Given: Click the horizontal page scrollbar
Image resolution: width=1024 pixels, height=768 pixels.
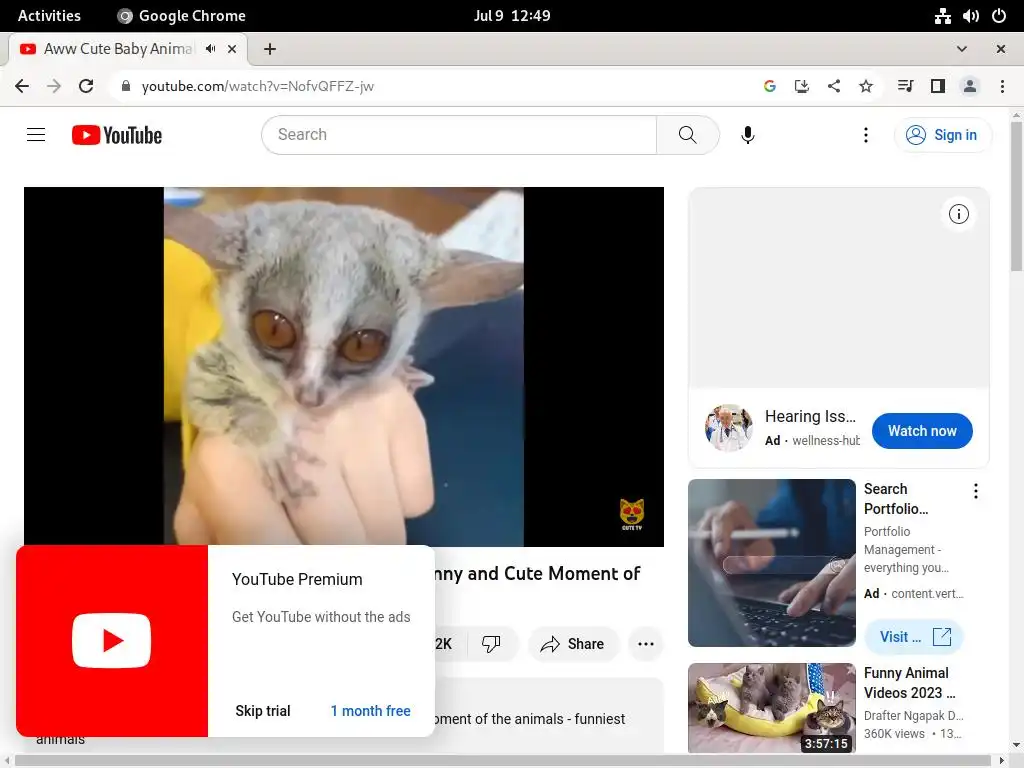Looking at the screenshot, I should pyautogui.click(x=505, y=761).
